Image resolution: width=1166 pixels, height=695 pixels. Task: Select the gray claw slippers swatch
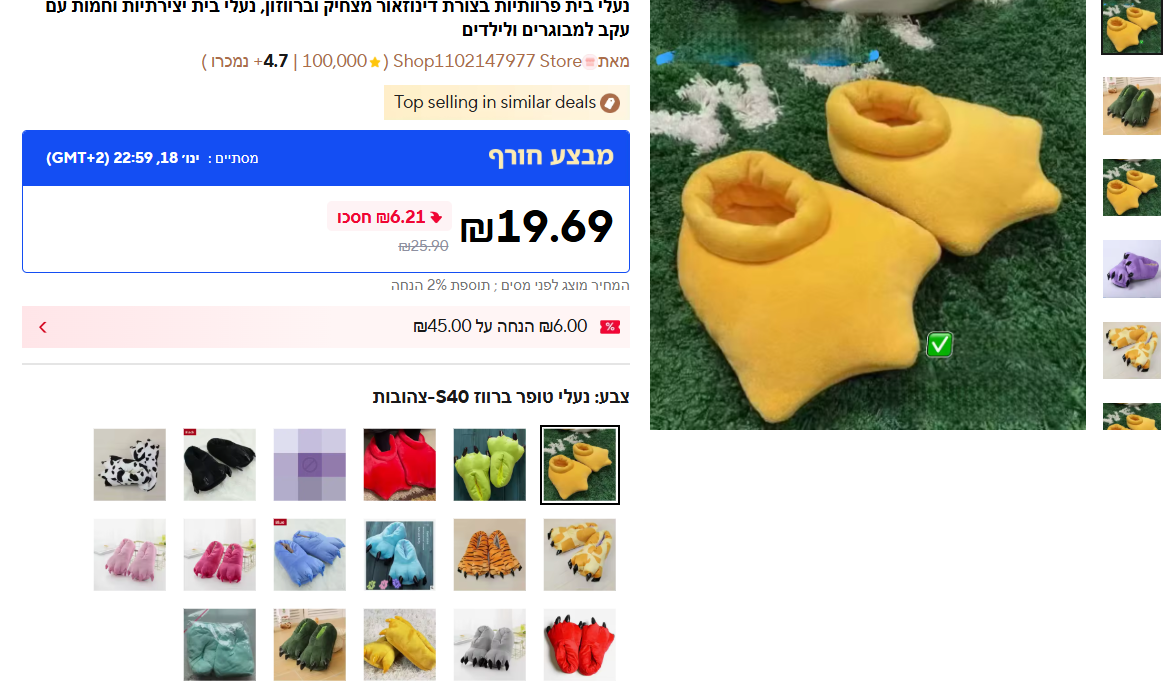[489, 644]
